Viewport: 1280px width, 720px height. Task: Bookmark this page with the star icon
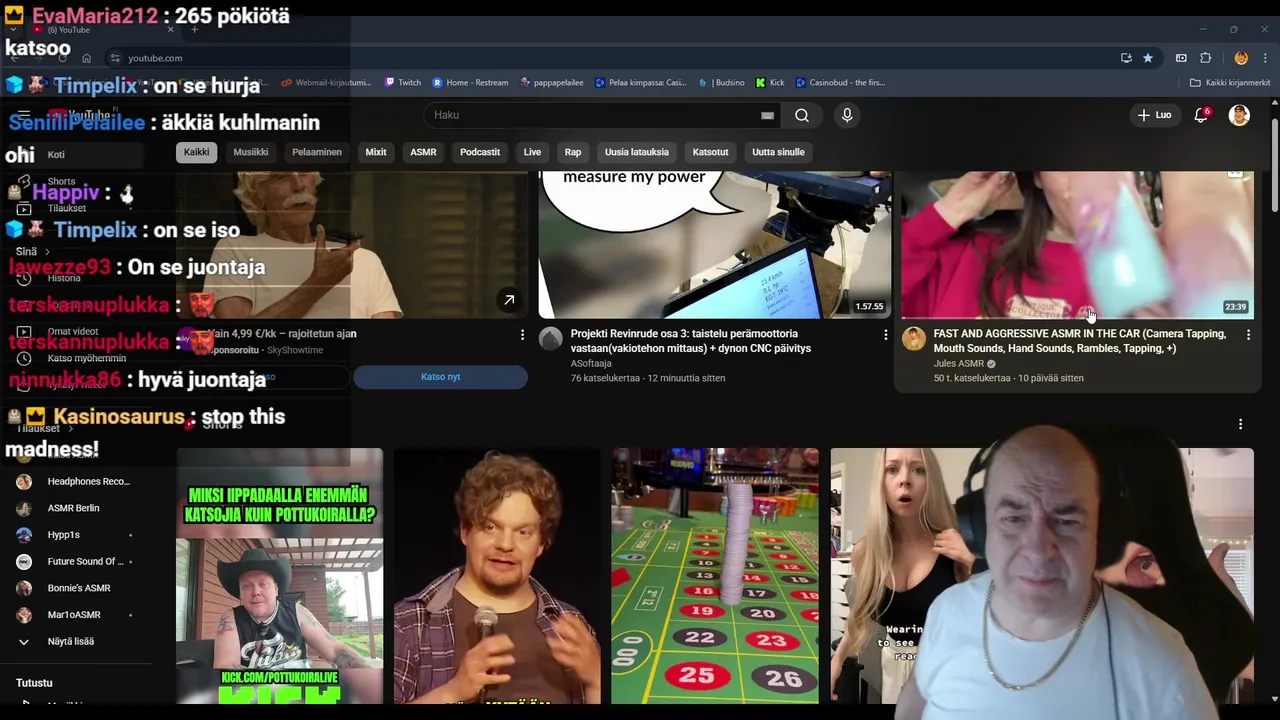(x=1148, y=58)
